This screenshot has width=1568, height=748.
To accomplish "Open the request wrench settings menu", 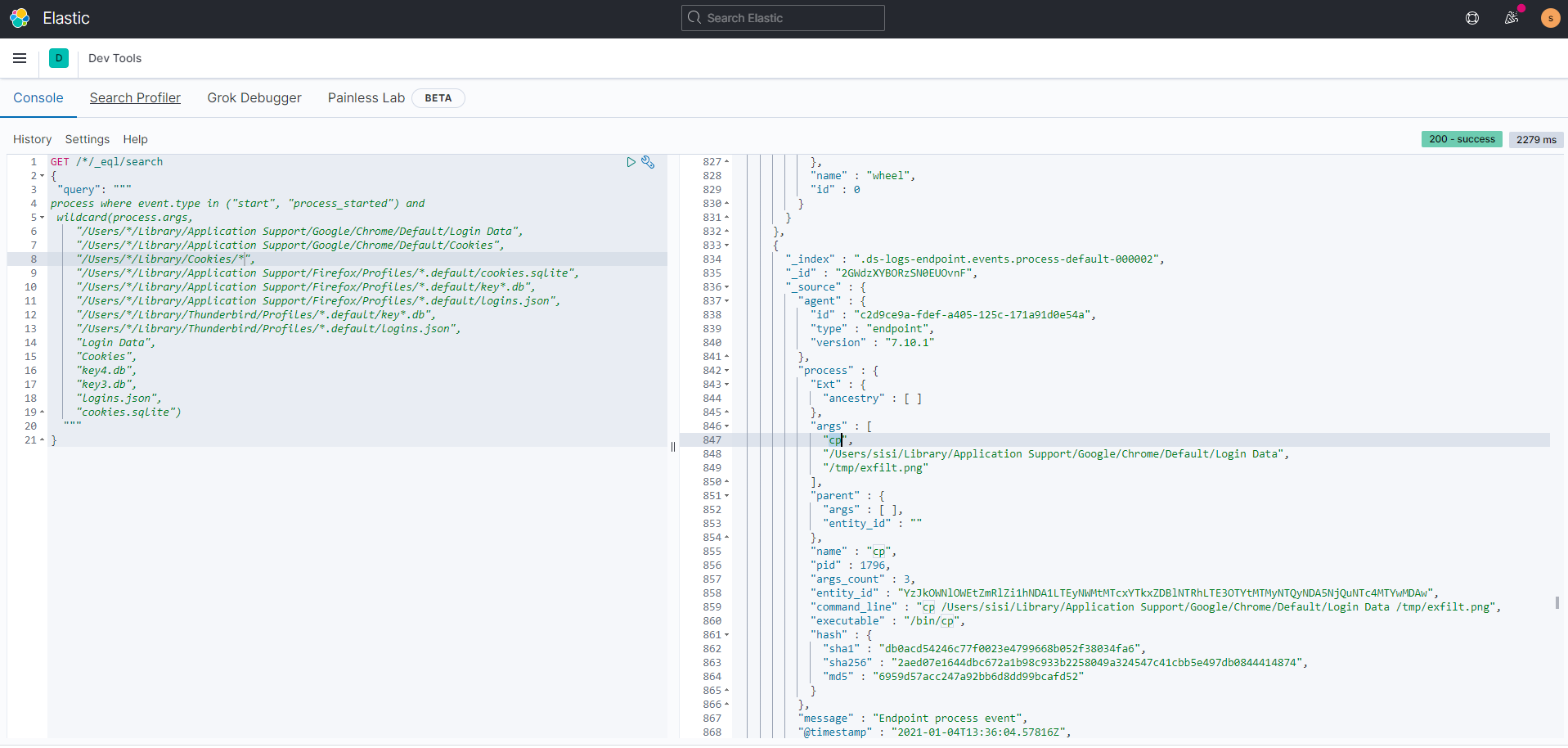I will coord(649,162).
